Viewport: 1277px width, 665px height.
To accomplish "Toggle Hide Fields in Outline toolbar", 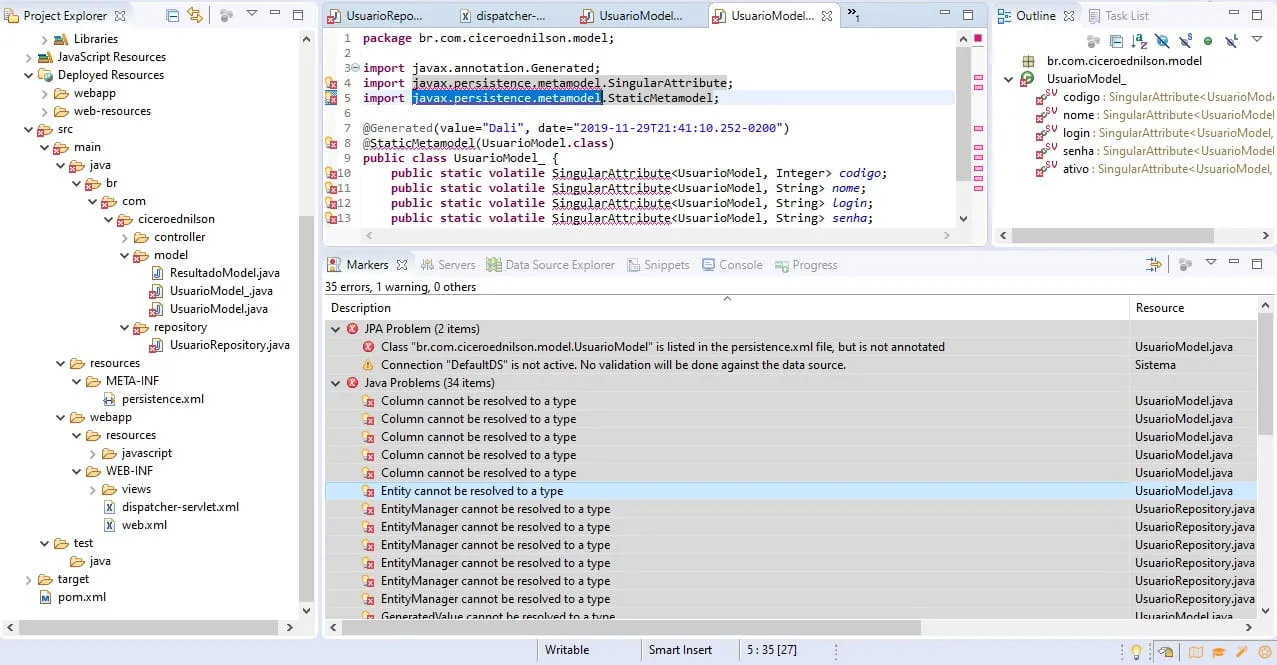I will pos(1161,41).
